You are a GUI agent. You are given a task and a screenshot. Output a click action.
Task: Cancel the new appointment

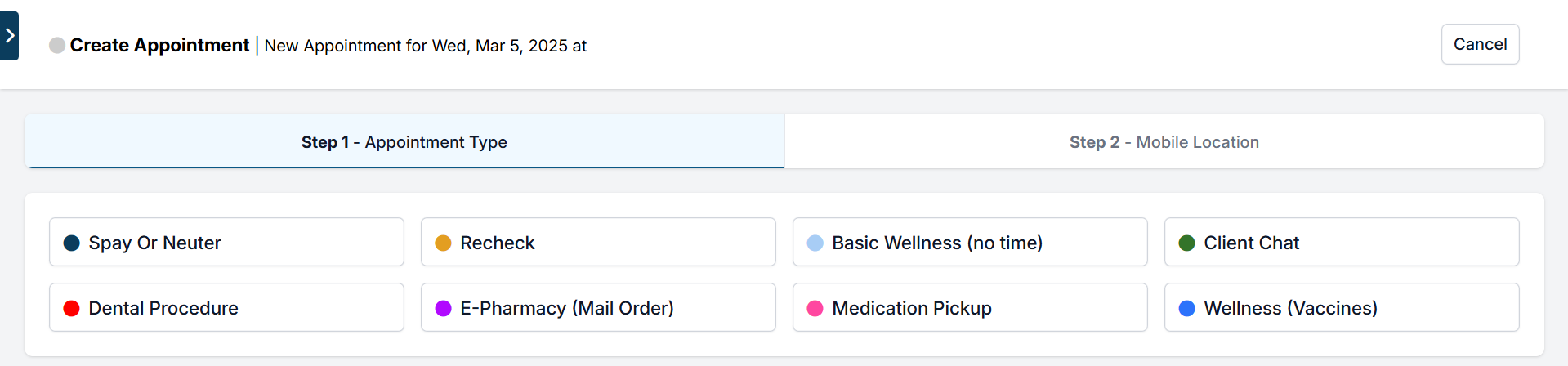click(x=1480, y=44)
